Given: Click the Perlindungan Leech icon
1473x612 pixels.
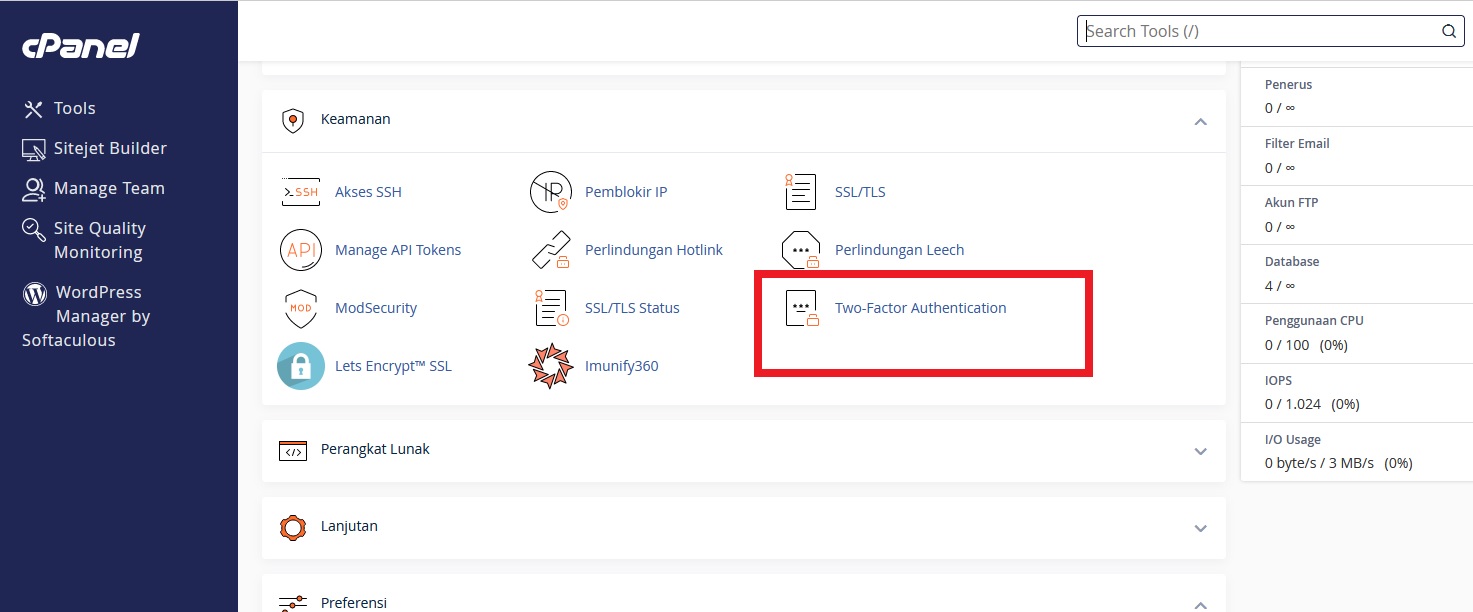Looking at the screenshot, I should [801, 250].
